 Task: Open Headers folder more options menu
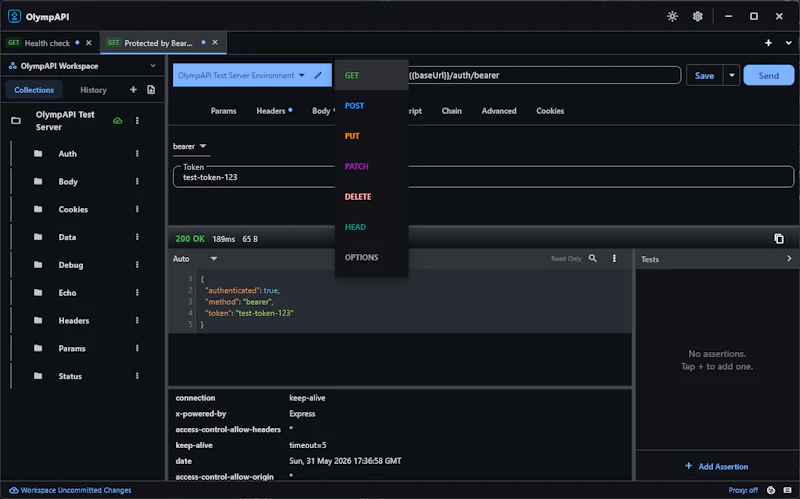[137, 320]
